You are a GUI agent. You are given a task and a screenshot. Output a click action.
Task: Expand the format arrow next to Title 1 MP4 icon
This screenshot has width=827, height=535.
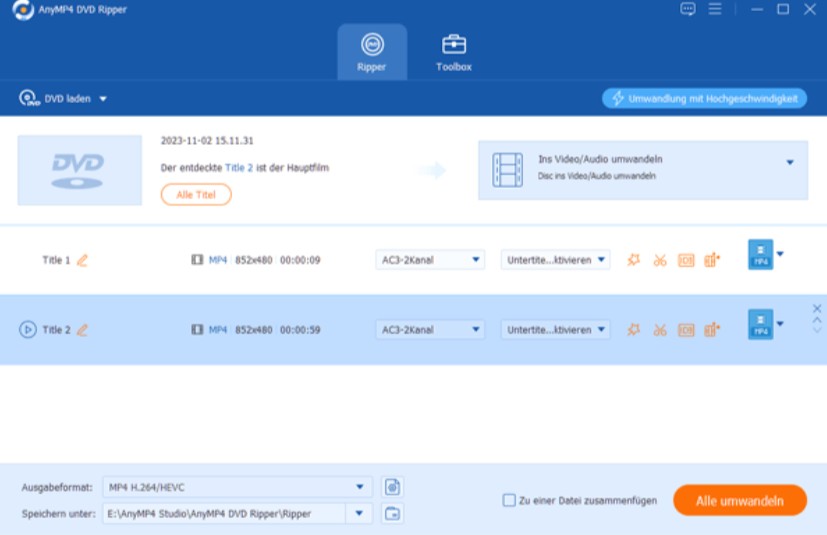pos(780,254)
